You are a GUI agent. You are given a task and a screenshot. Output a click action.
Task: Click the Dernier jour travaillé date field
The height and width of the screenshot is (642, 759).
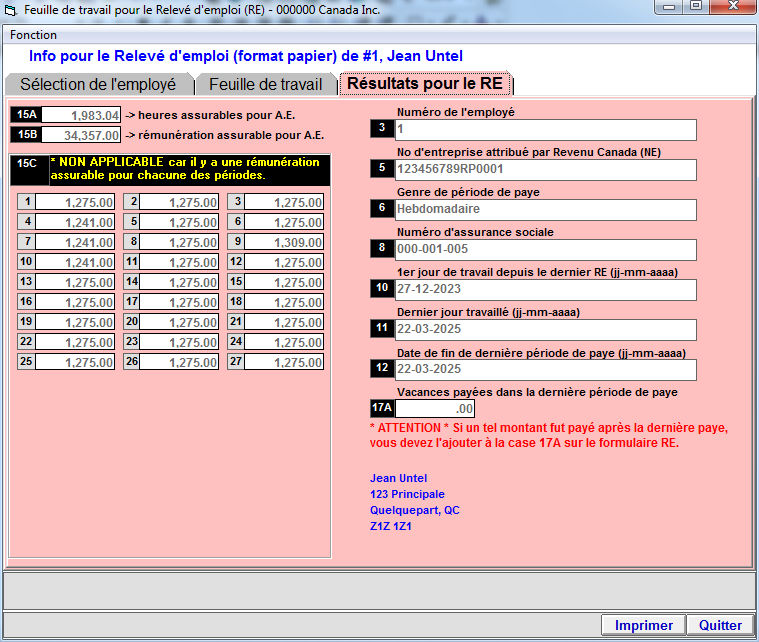click(x=546, y=329)
